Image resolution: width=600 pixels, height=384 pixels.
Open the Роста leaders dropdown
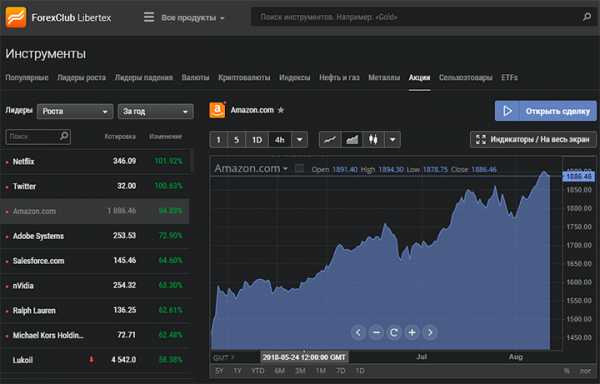(x=75, y=111)
